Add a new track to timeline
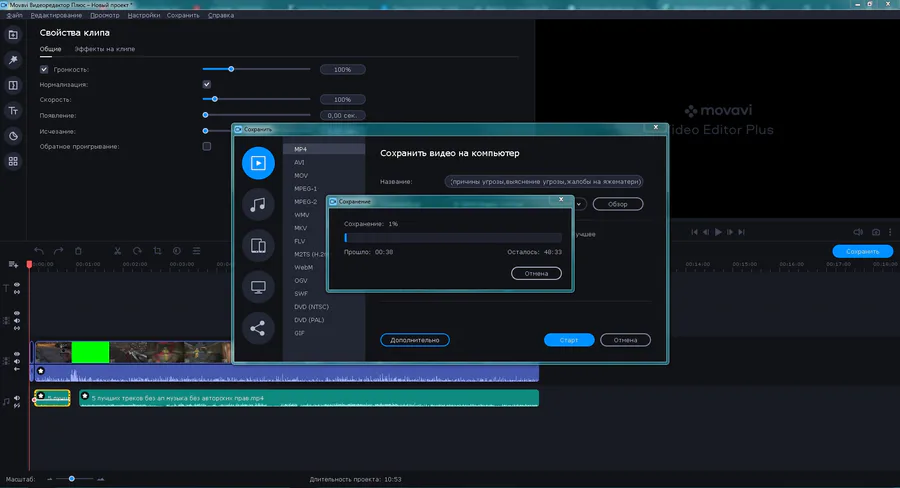This screenshot has height=488, width=900. [13, 264]
